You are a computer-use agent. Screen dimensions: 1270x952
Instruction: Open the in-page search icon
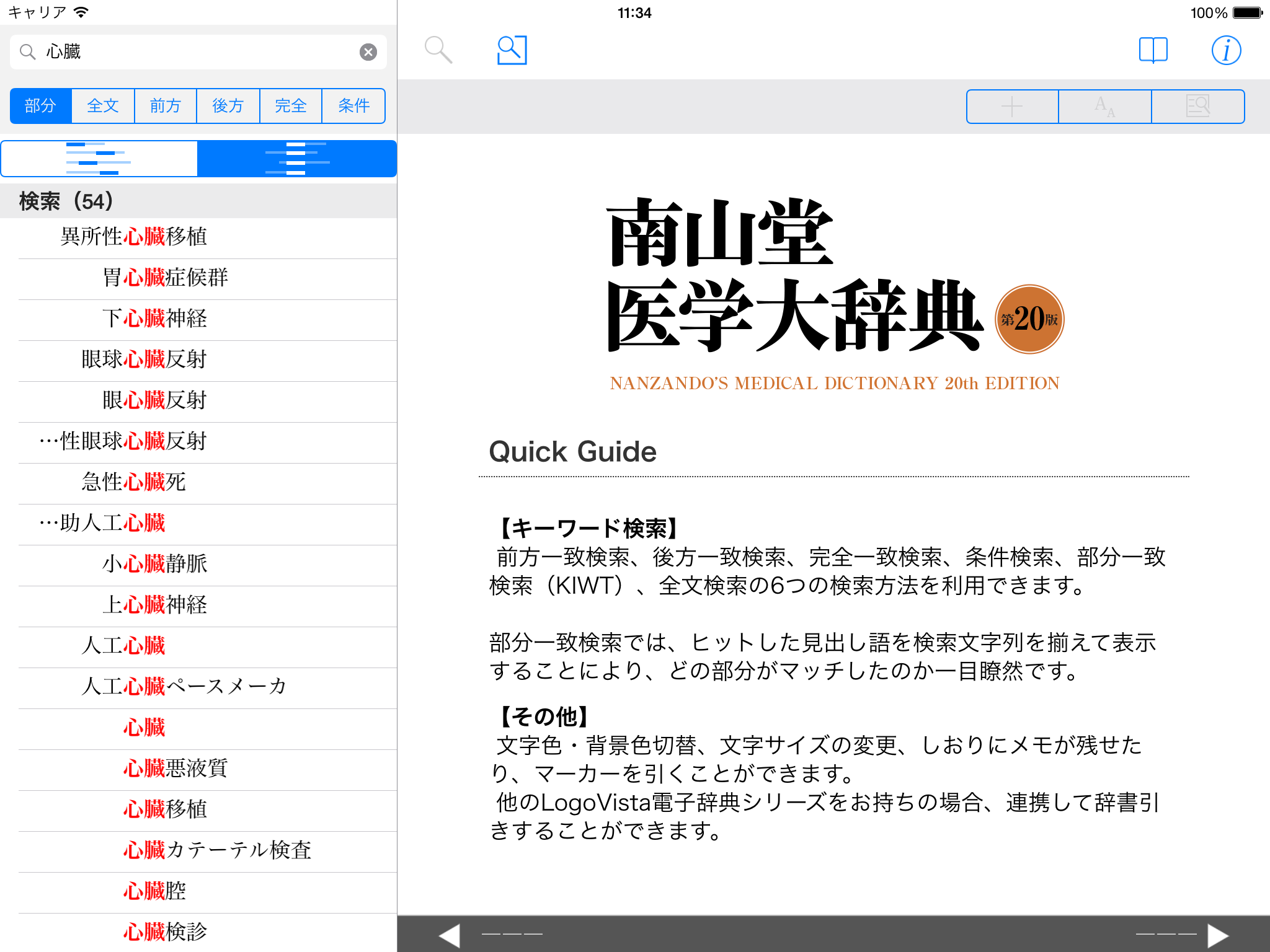click(512, 50)
